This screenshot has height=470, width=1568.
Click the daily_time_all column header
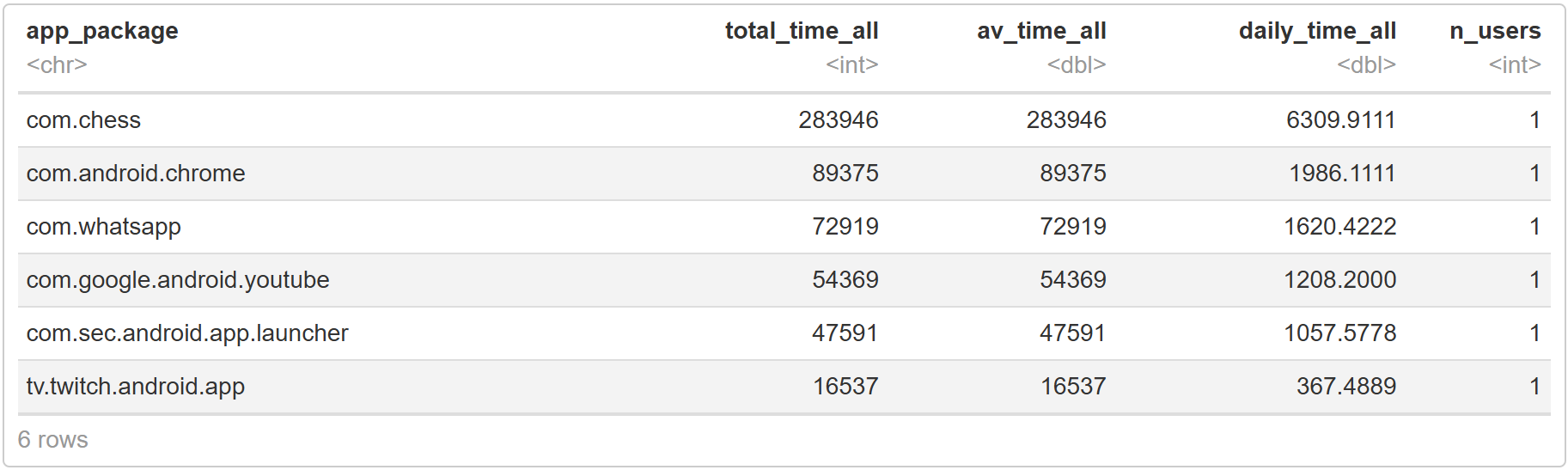[x=1316, y=31]
